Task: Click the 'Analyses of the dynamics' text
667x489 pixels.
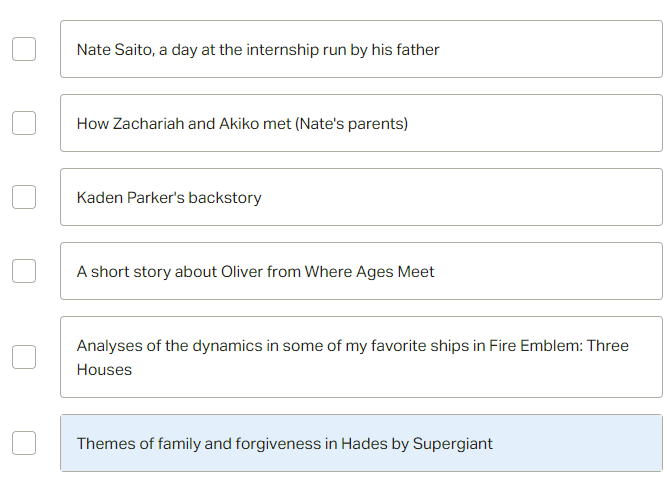Action: click(169, 346)
